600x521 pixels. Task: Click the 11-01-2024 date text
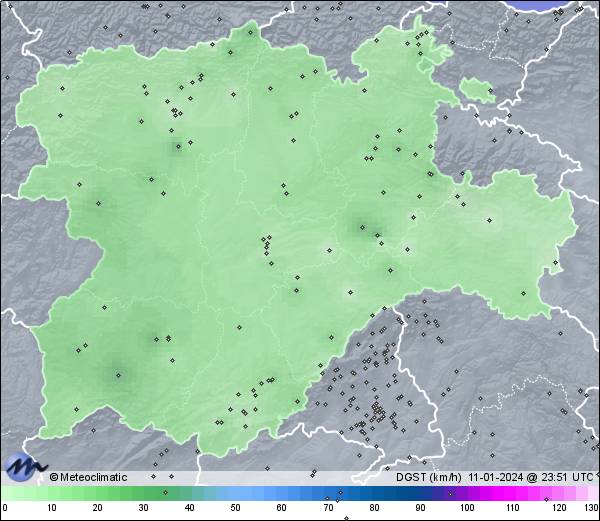click(x=496, y=477)
